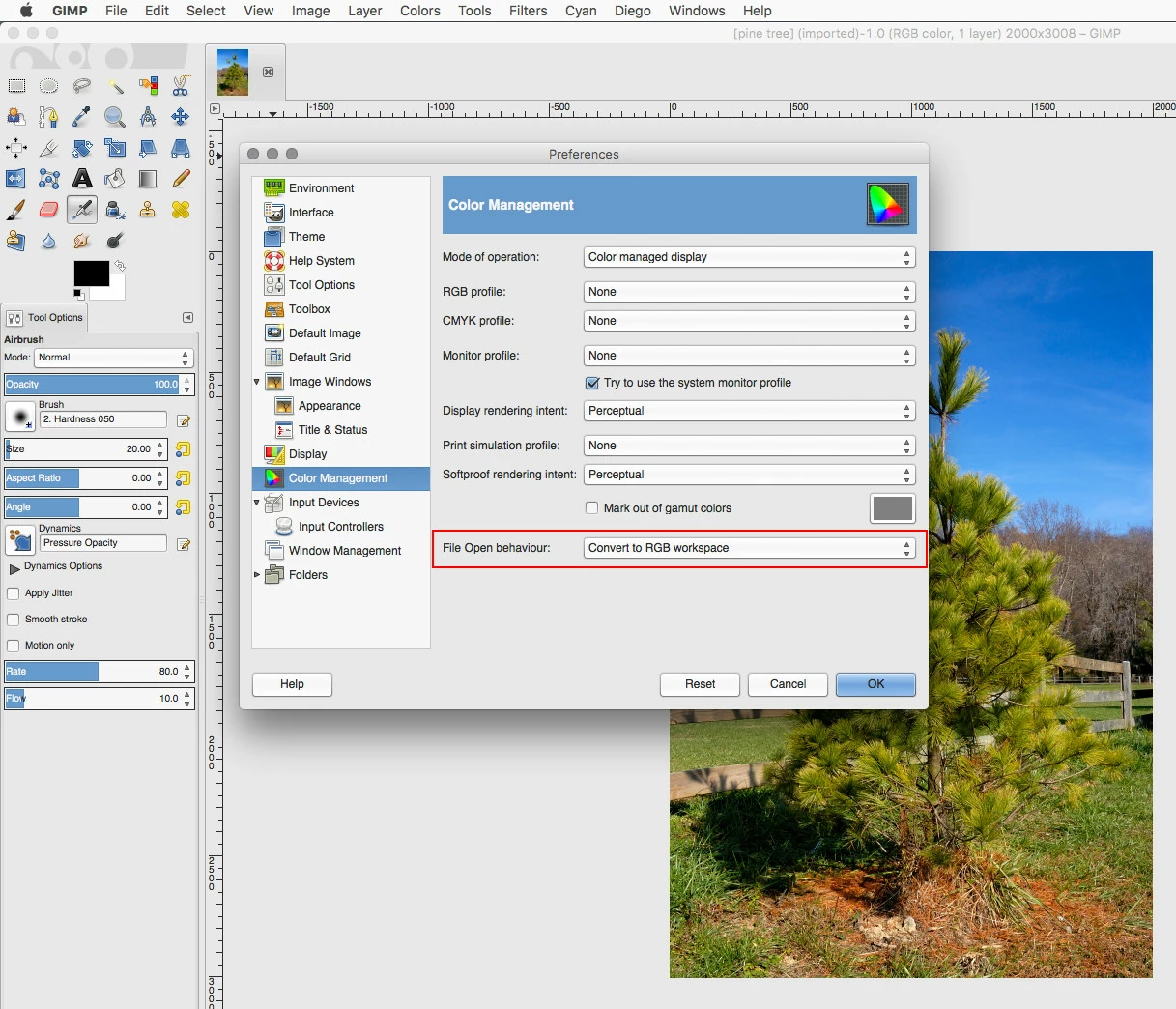This screenshot has height=1009, width=1176.
Task: Activate the Move tool
Action: tap(181, 117)
